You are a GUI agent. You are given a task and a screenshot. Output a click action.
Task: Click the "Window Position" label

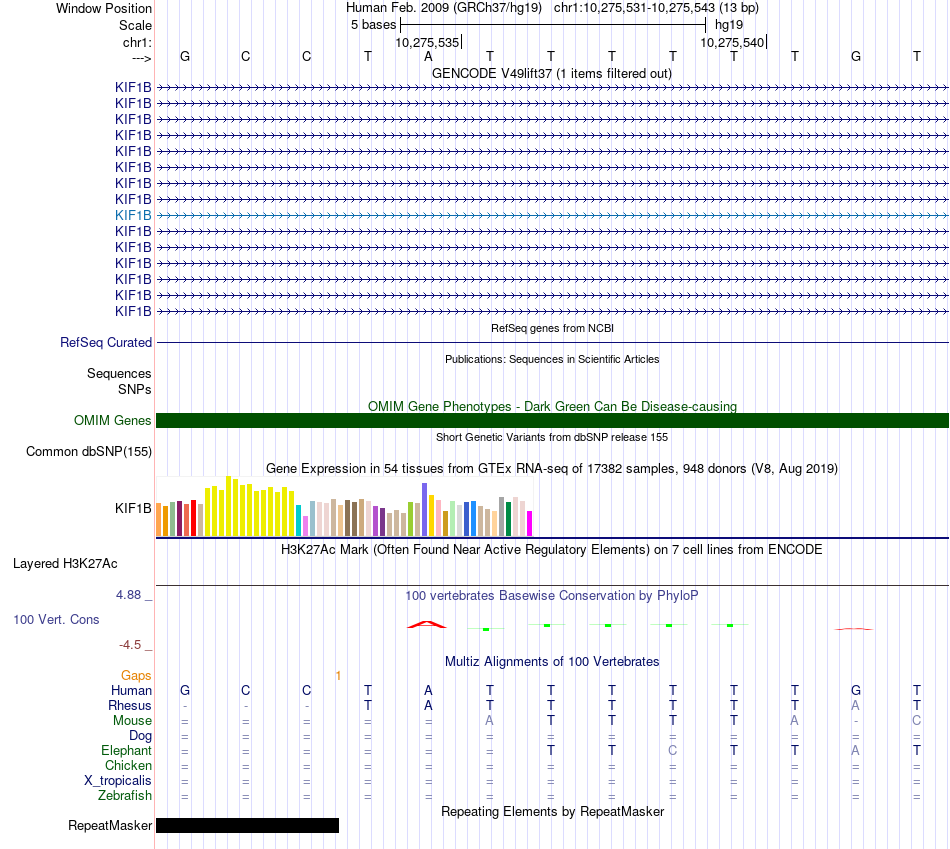[104, 8]
